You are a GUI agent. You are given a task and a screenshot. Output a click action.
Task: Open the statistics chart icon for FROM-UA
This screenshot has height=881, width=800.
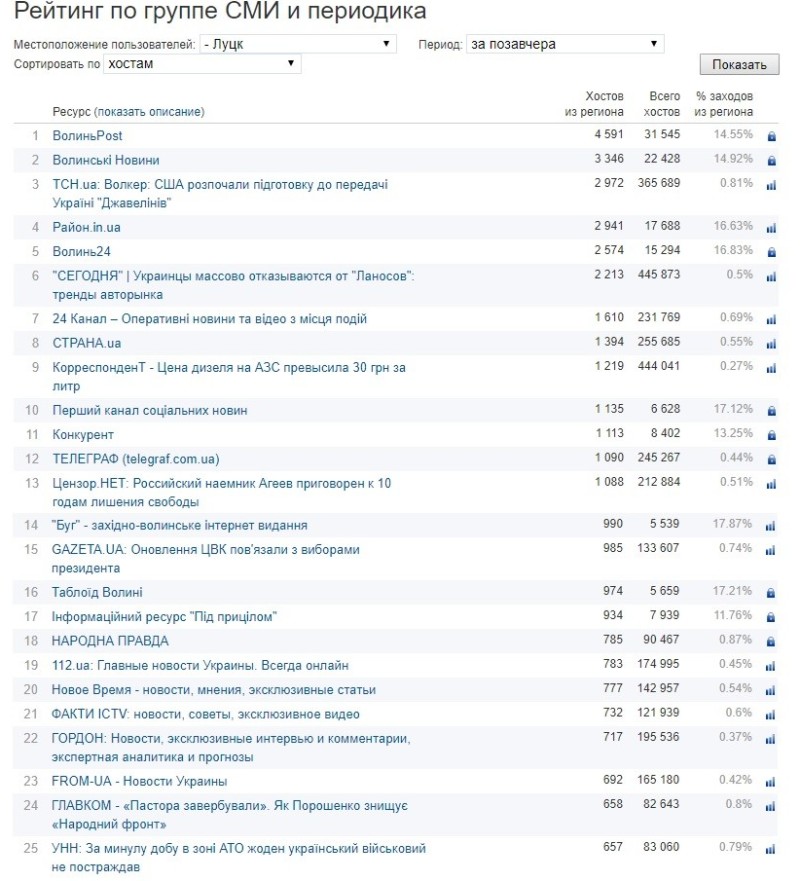(771, 782)
